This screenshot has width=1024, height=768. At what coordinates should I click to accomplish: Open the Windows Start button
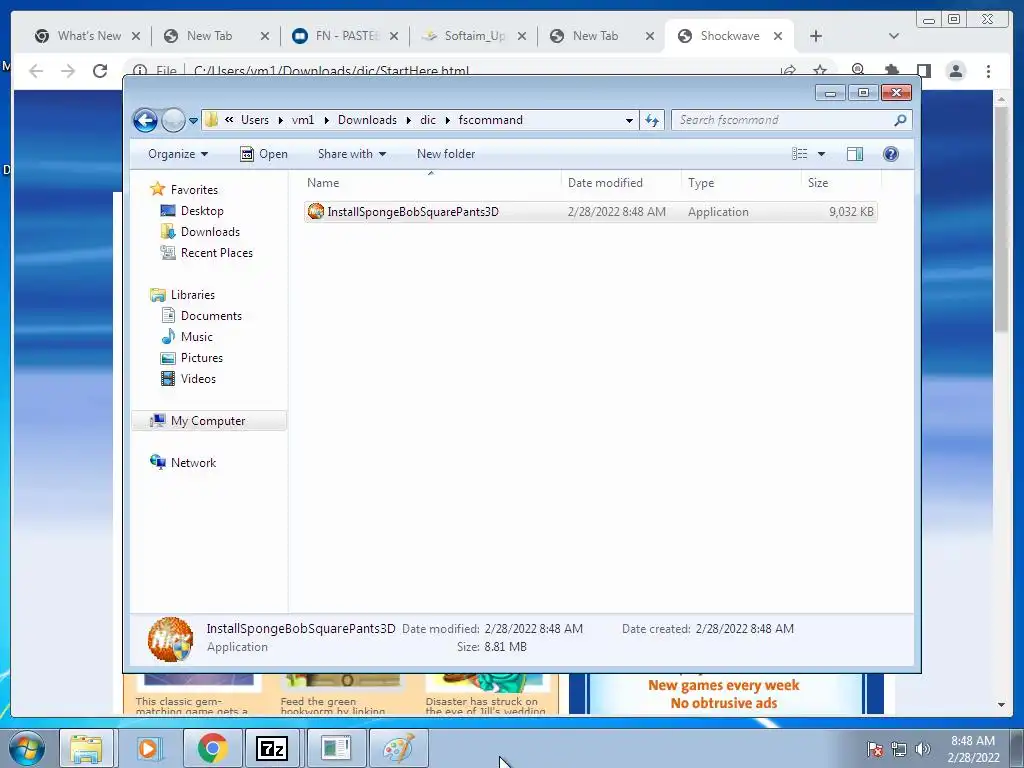coord(27,748)
